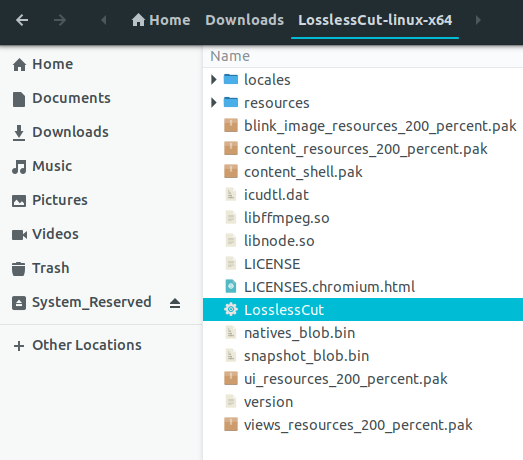The width and height of the screenshot is (523, 460).
Task: Sort files by Name column header
Action: click(230, 56)
